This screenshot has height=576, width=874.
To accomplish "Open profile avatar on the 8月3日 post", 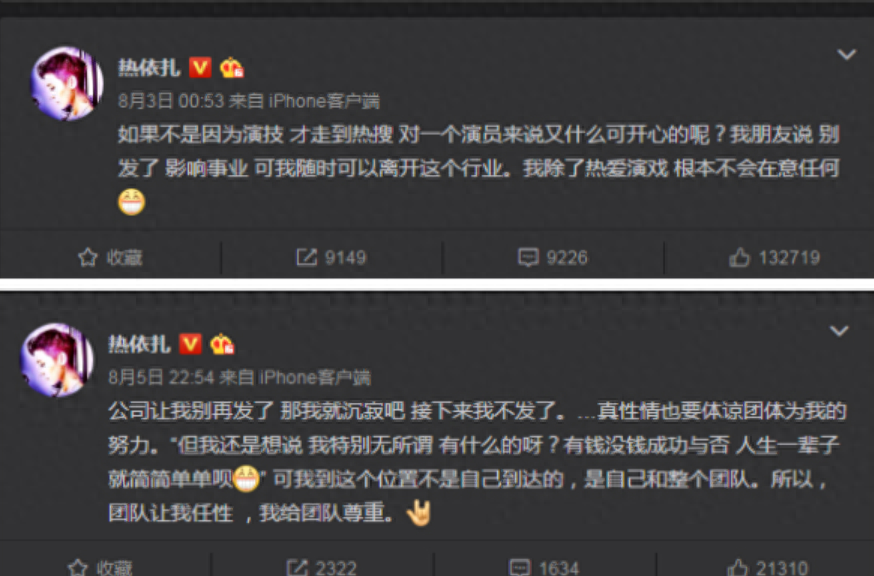I will [x=66, y=84].
